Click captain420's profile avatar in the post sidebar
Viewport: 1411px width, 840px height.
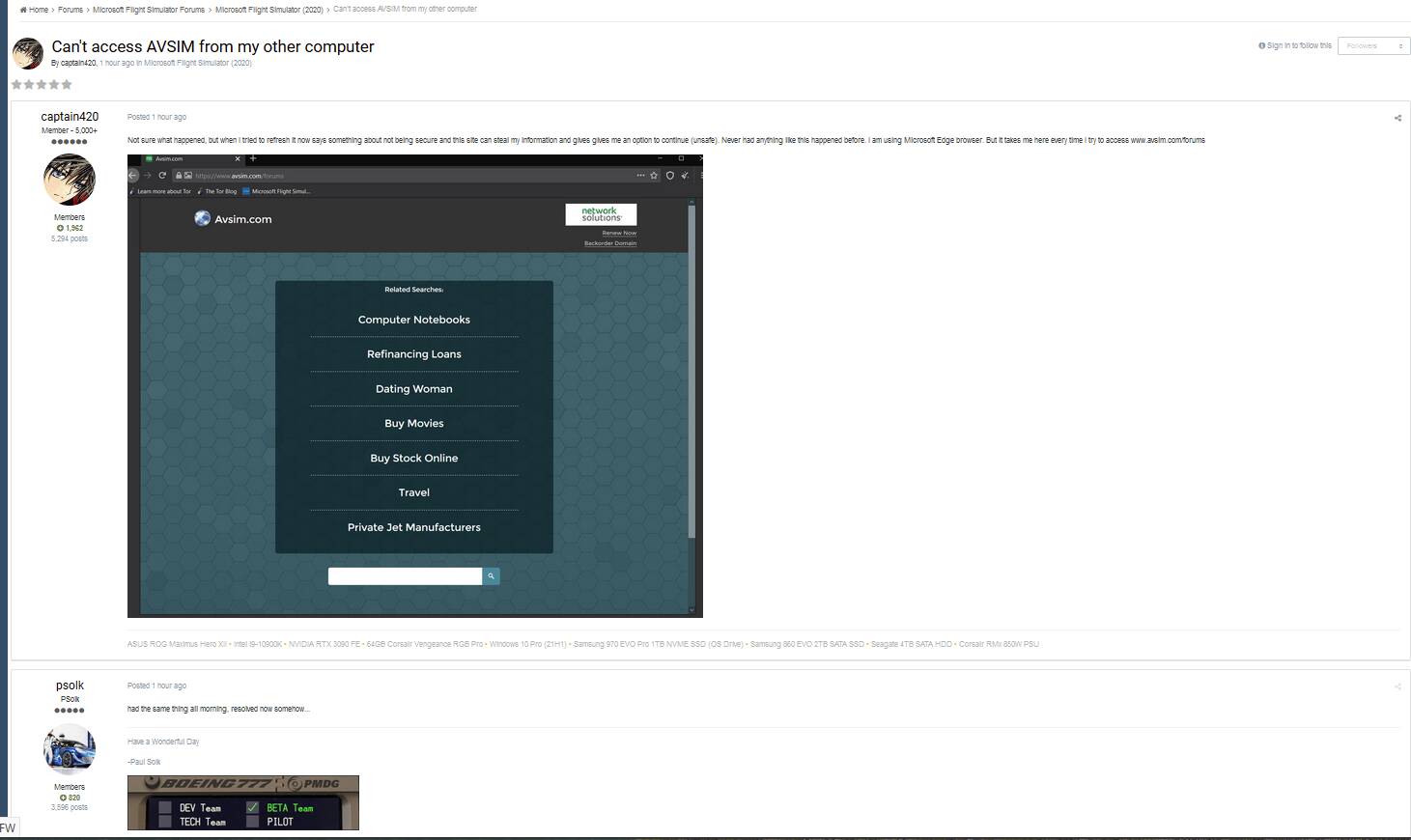pyautogui.click(x=70, y=180)
